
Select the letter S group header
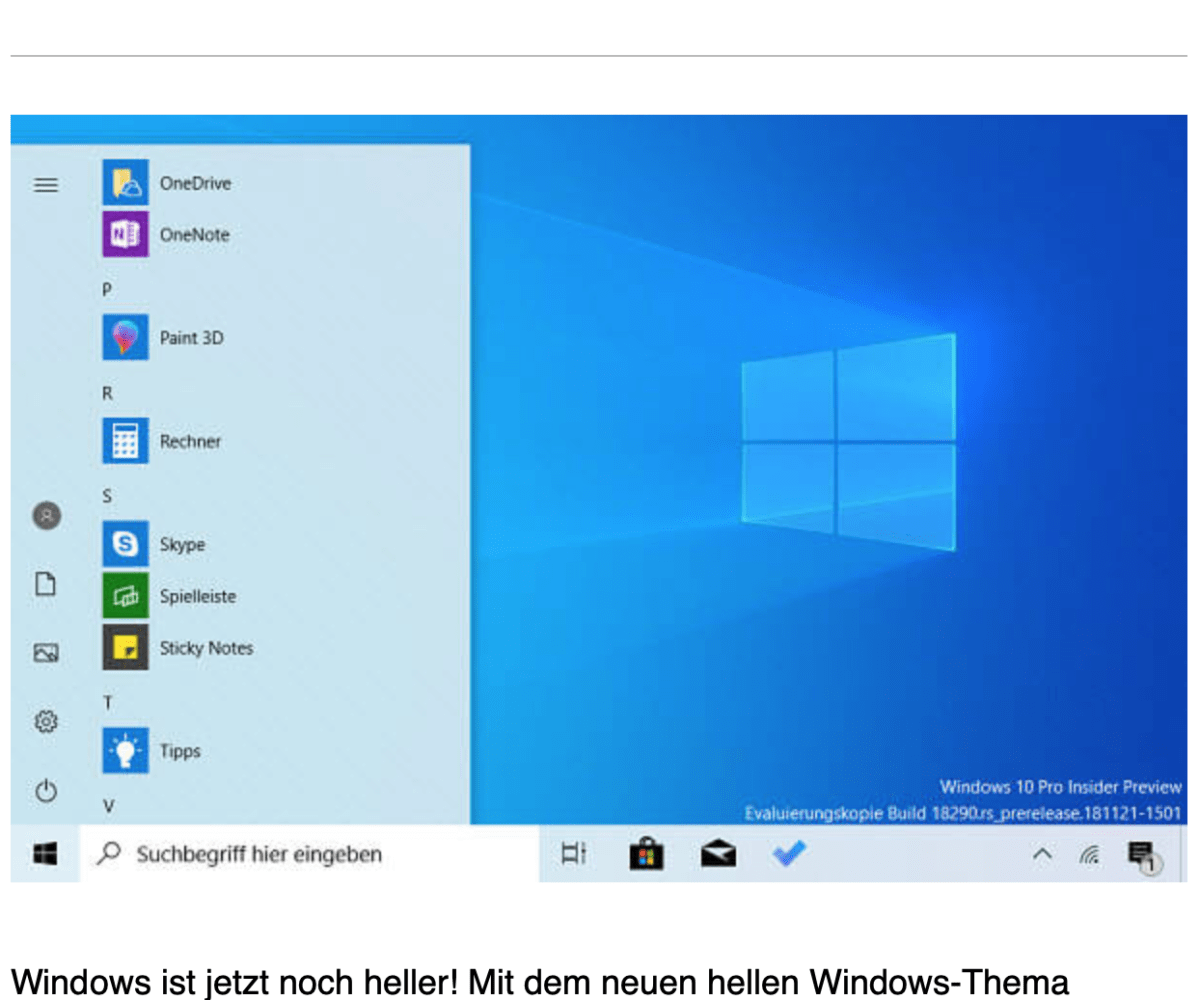[107, 496]
